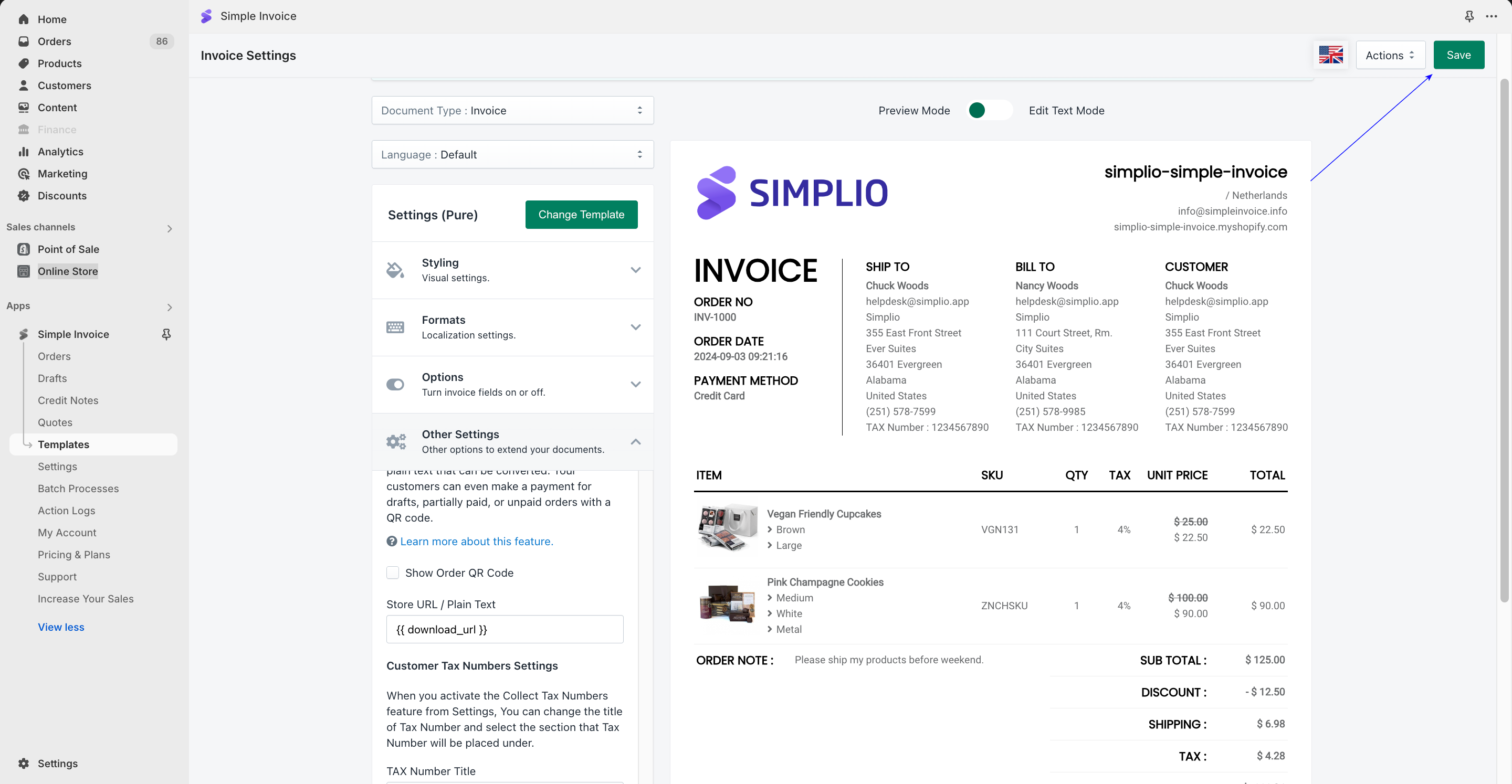Click the Options toggle icon
The image size is (1512, 784).
[395, 384]
